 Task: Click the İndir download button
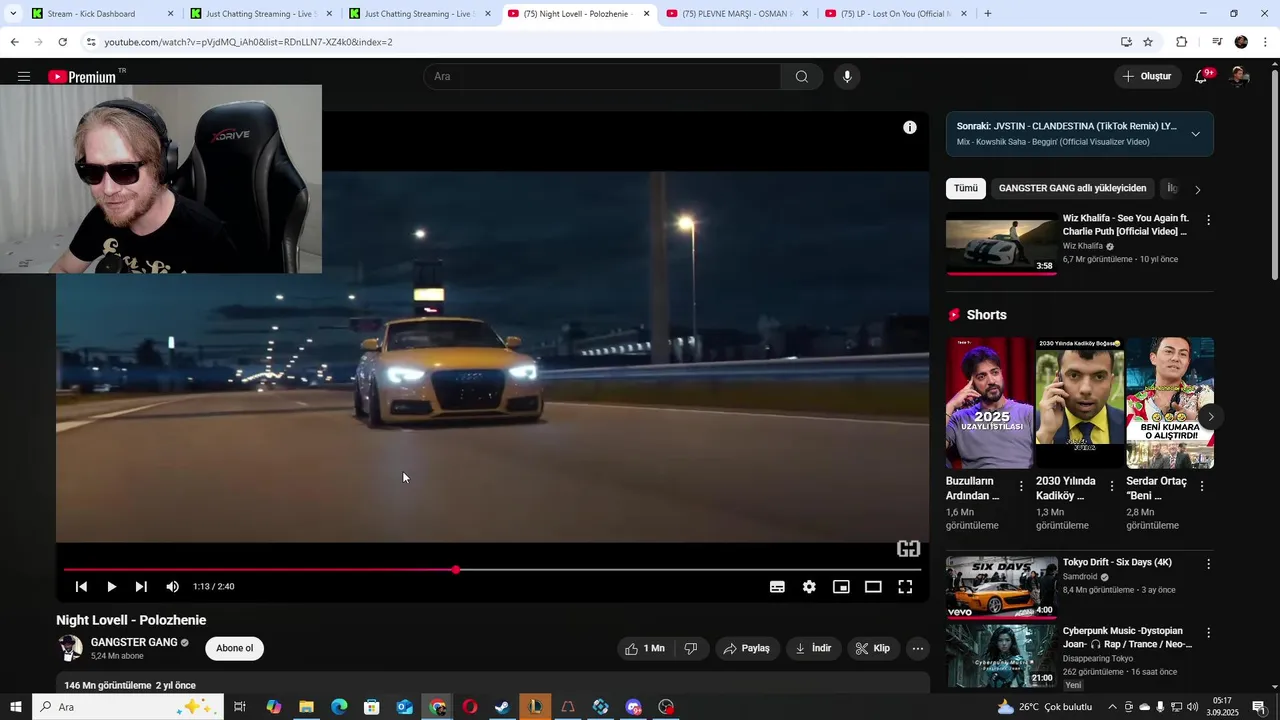click(813, 648)
